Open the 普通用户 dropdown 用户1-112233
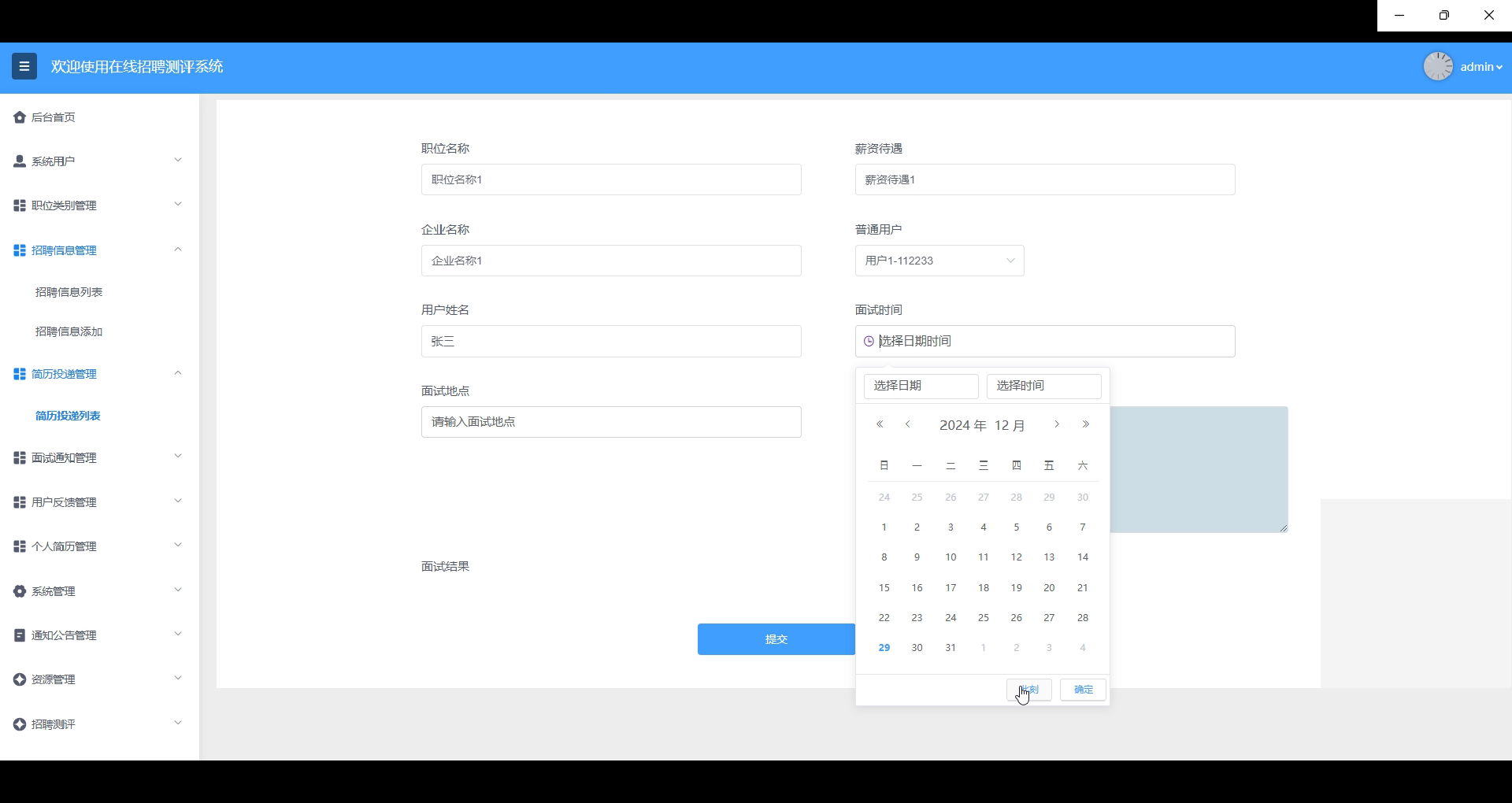The height and width of the screenshot is (803, 1512). tap(939, 261)
